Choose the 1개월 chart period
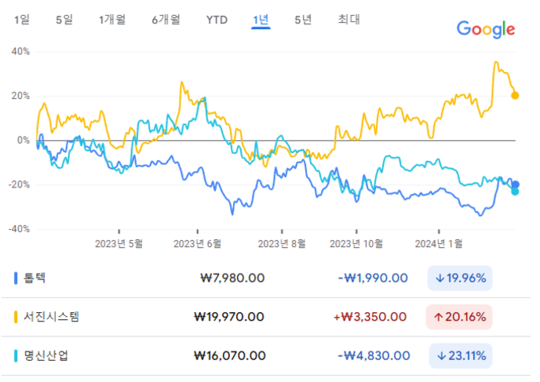Screen dimensions: 540x382 click(x=112, y=20)
